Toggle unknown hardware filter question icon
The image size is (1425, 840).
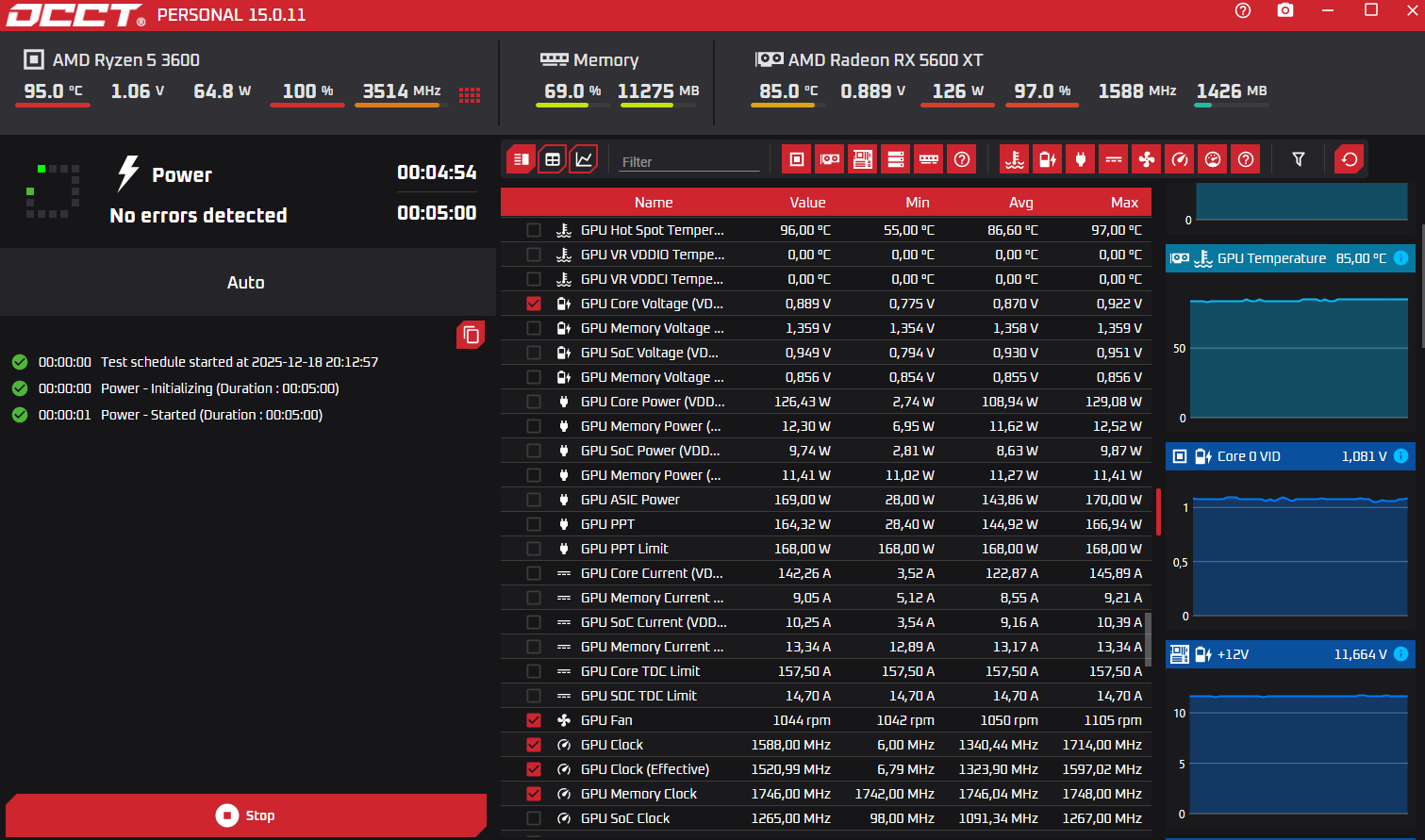[x=962, y=160]
